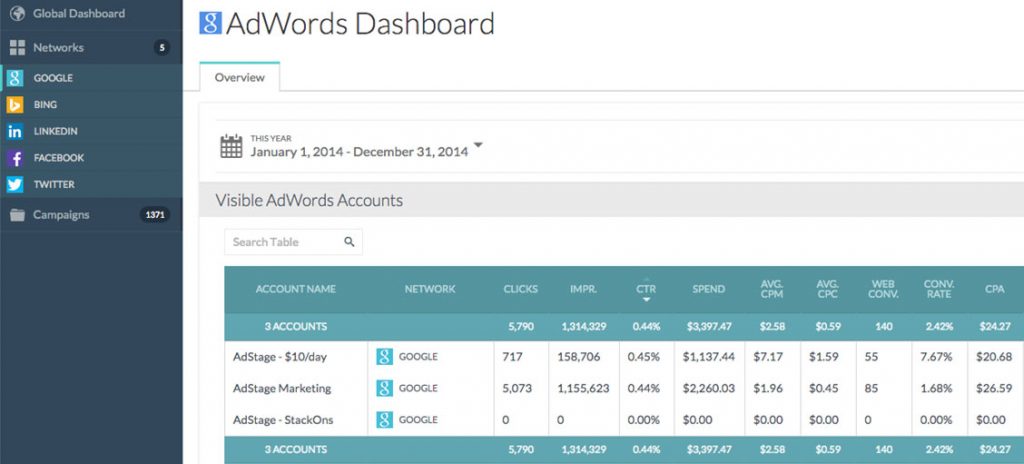This screenshot has width=1024, height=464.
Task: Sort by the CTR column header
Action: tap(647, 289)
